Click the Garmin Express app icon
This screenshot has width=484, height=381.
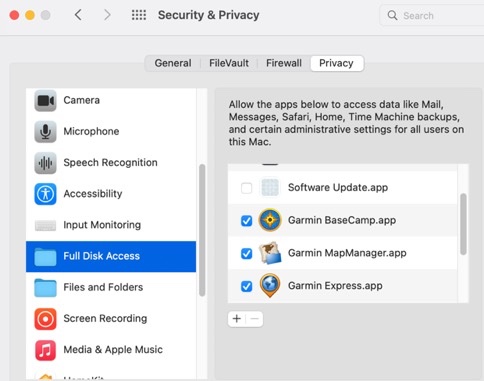[270, 285]
